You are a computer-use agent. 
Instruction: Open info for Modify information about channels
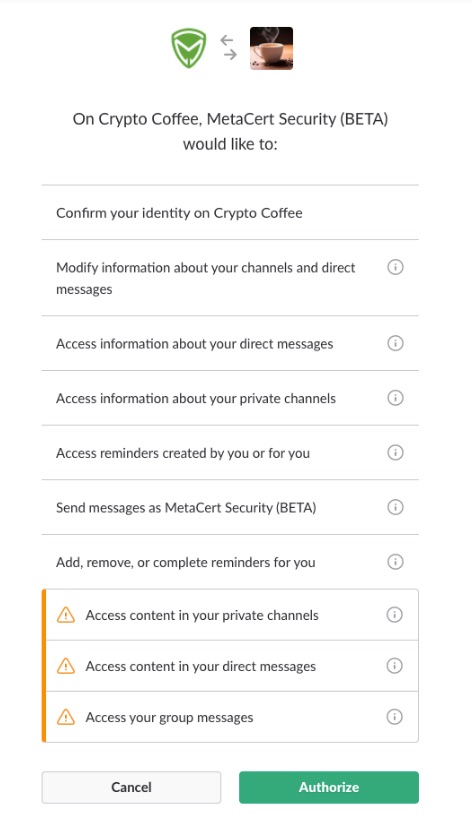coord(395,267)
